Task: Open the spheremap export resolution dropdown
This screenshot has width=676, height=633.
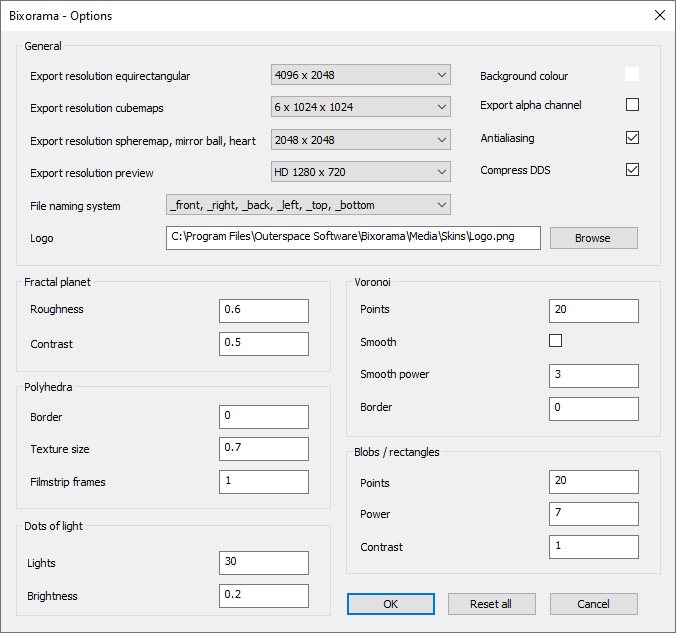Action: point(360,140)
